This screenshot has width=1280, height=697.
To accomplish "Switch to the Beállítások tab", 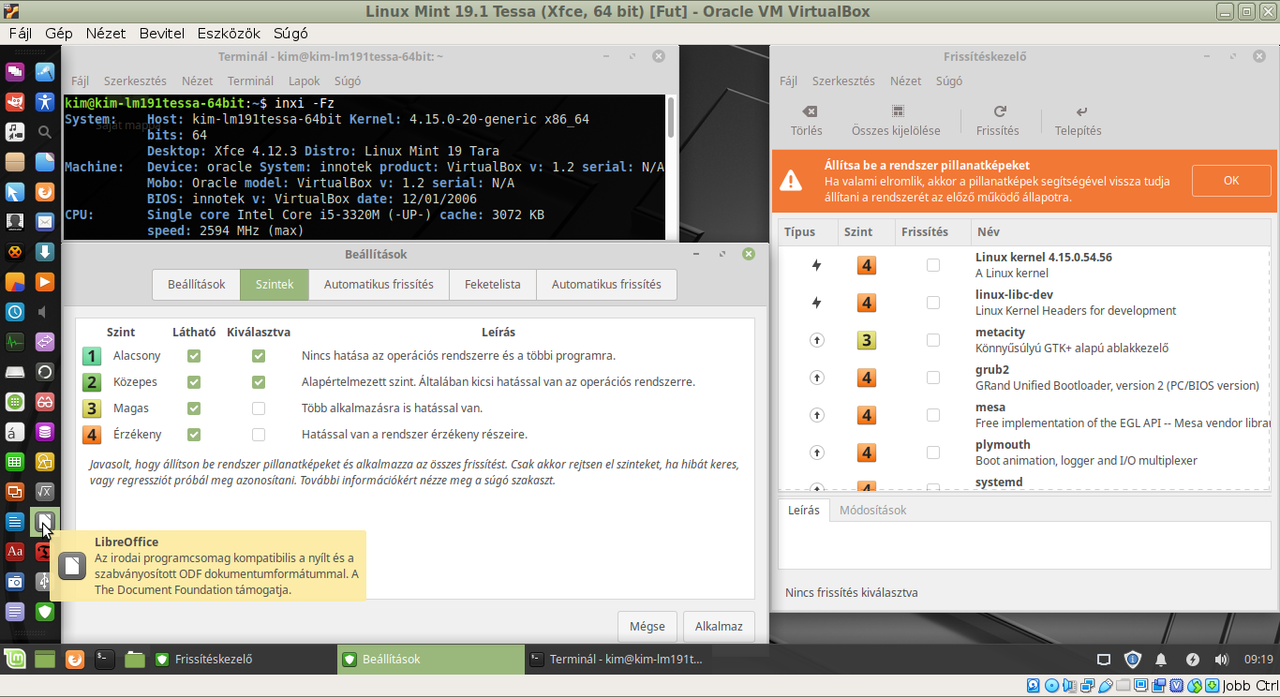I will click(196, 284).
